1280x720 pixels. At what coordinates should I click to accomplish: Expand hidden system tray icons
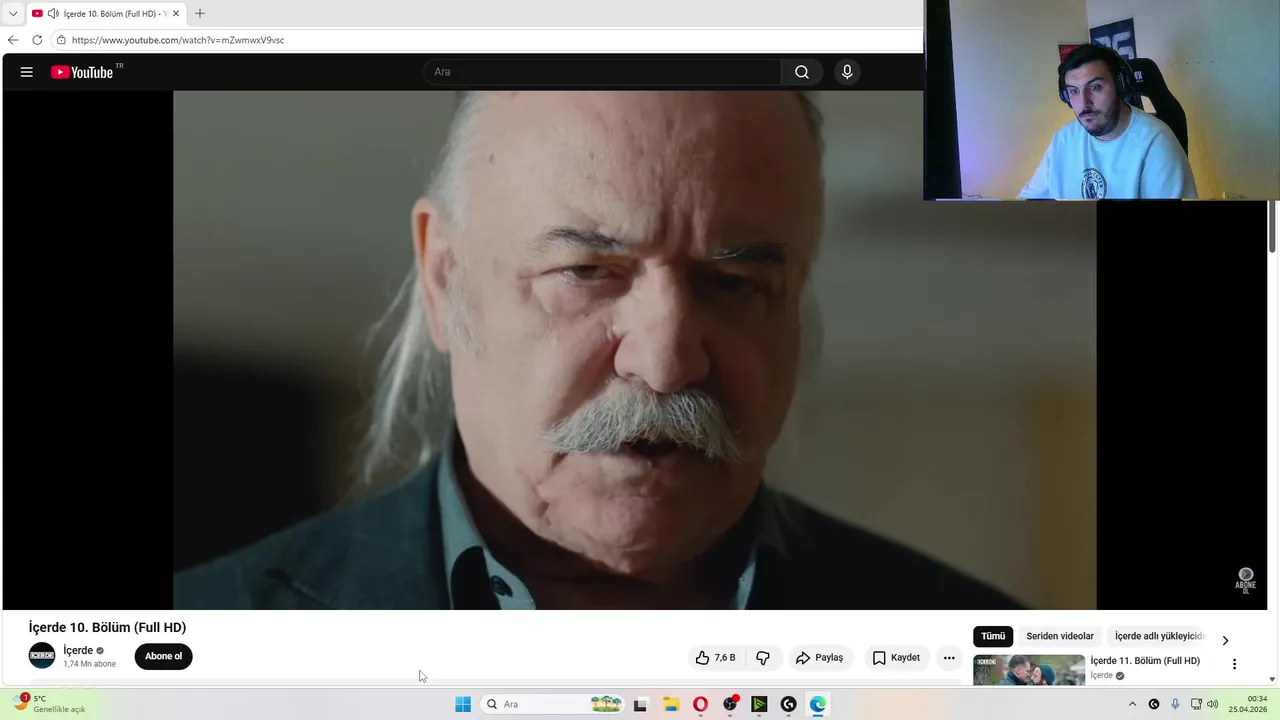1132,704
